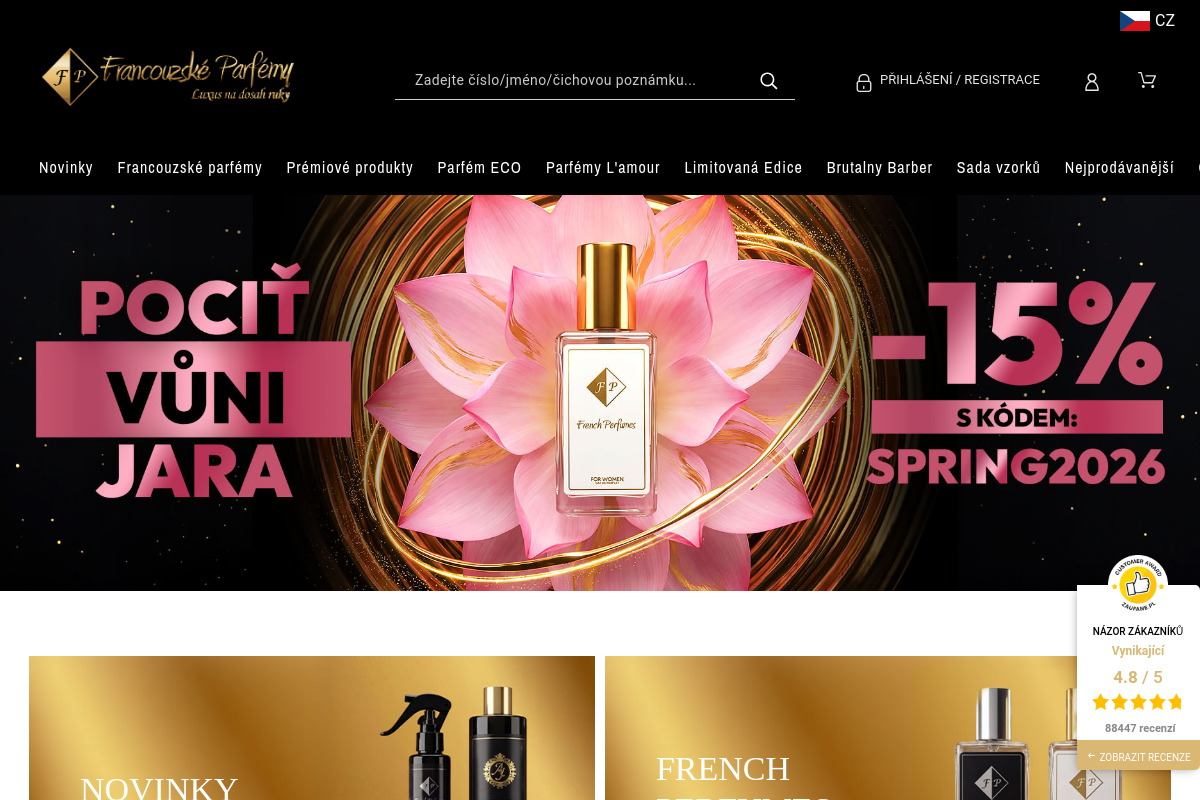1200x800 pixels.
Task: Click the thumbs-up customer award badge
Action: click(1138, 584)
